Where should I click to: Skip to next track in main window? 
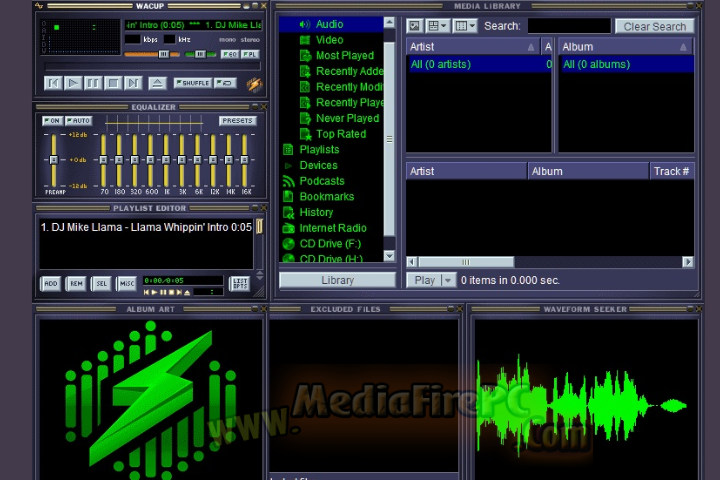(x=133, y=83)
